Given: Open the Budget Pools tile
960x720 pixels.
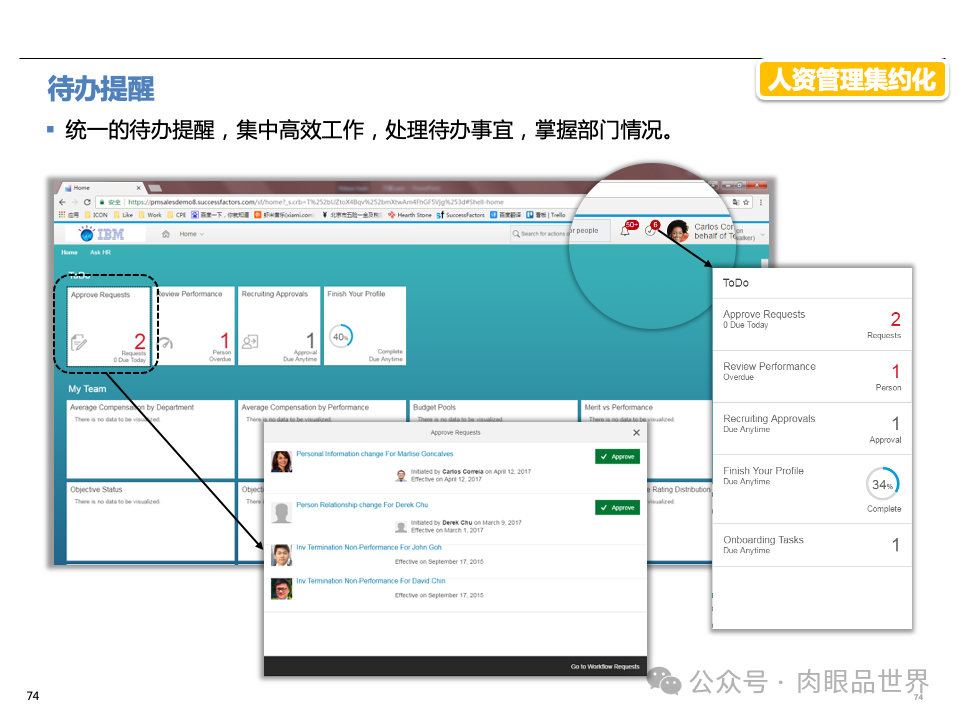Looking at the screenshot, I should point(493,411).
